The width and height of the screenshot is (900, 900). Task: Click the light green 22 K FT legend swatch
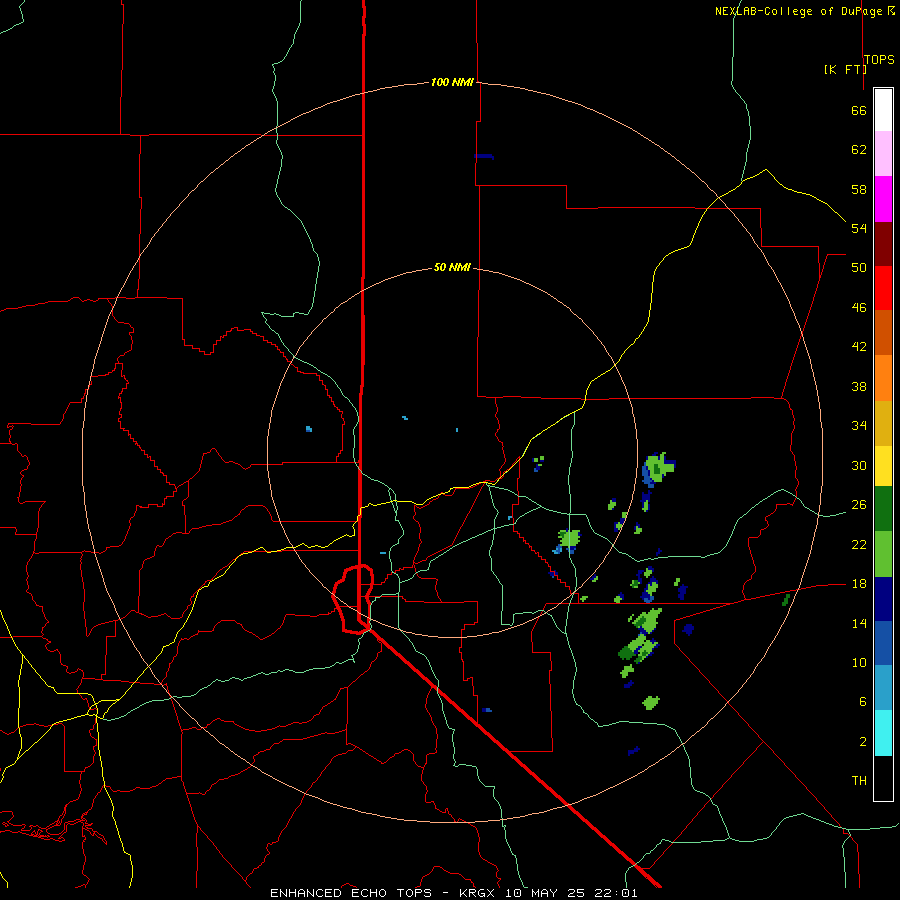pos(883,554)
